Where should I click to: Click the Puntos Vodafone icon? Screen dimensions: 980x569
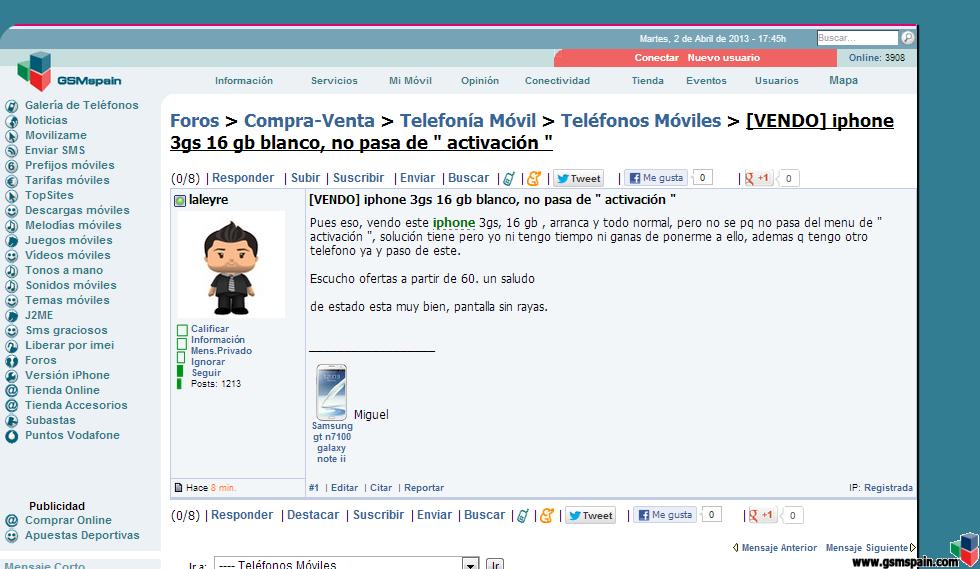coord(11,436)
